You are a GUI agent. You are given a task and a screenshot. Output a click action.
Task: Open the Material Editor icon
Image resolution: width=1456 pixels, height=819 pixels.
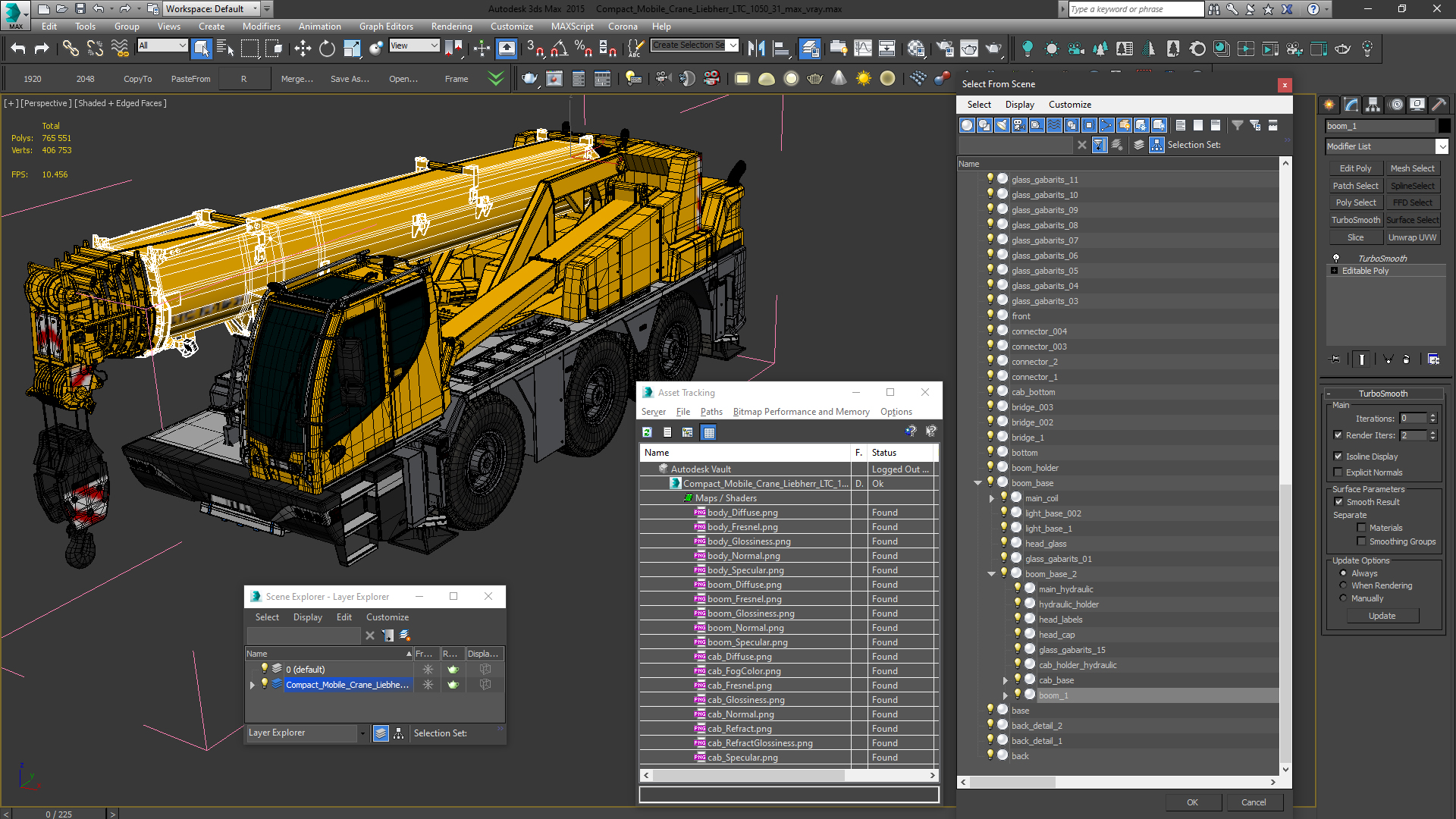coord(916,49)
